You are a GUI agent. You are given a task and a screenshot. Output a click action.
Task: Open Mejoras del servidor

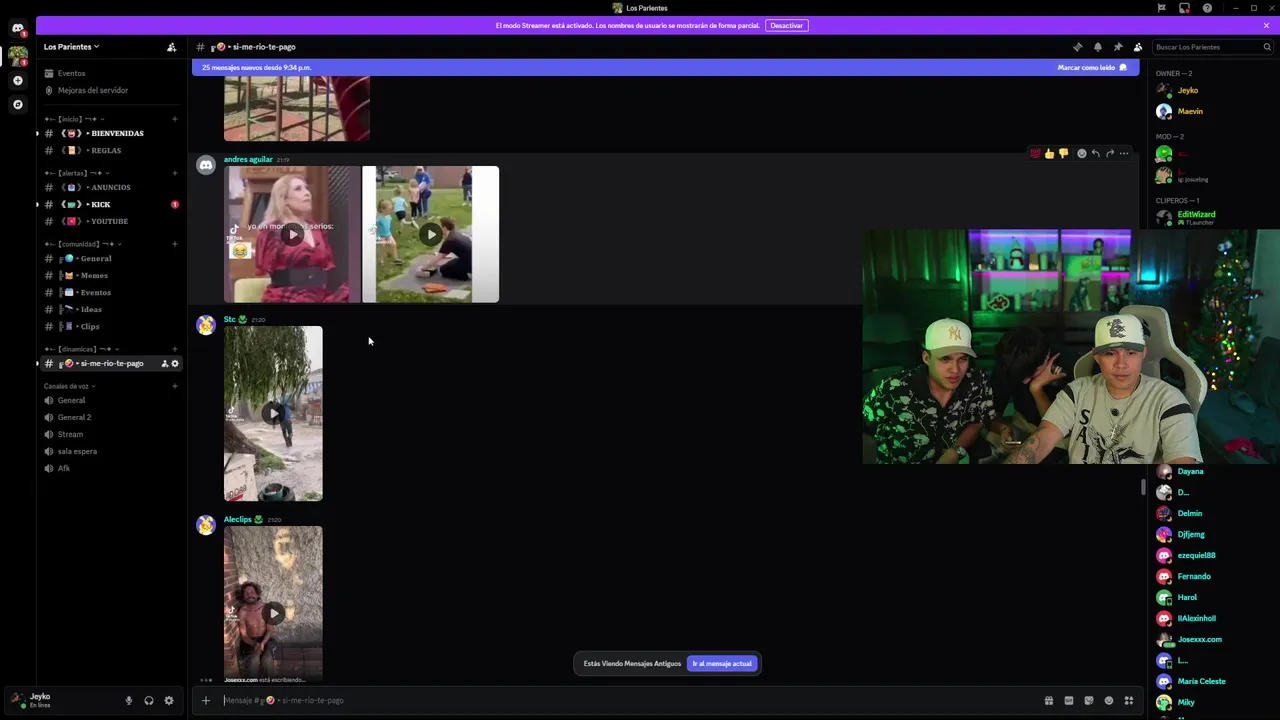pos(111,90)
